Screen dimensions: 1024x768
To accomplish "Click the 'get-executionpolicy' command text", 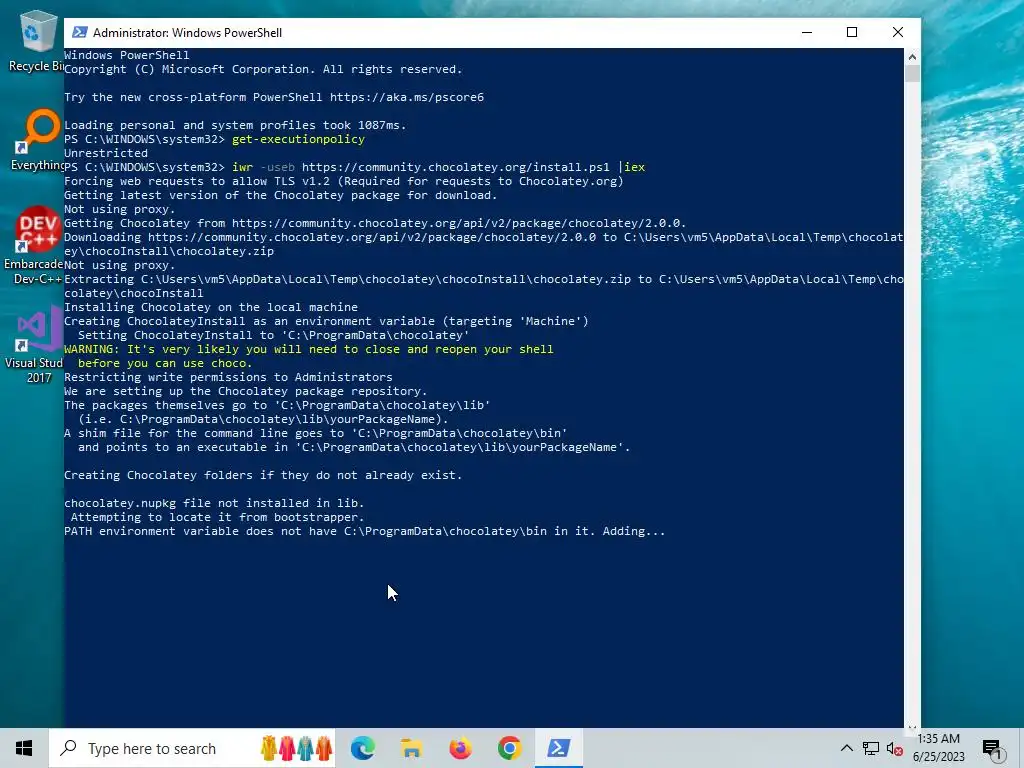I will coord(298,139).
